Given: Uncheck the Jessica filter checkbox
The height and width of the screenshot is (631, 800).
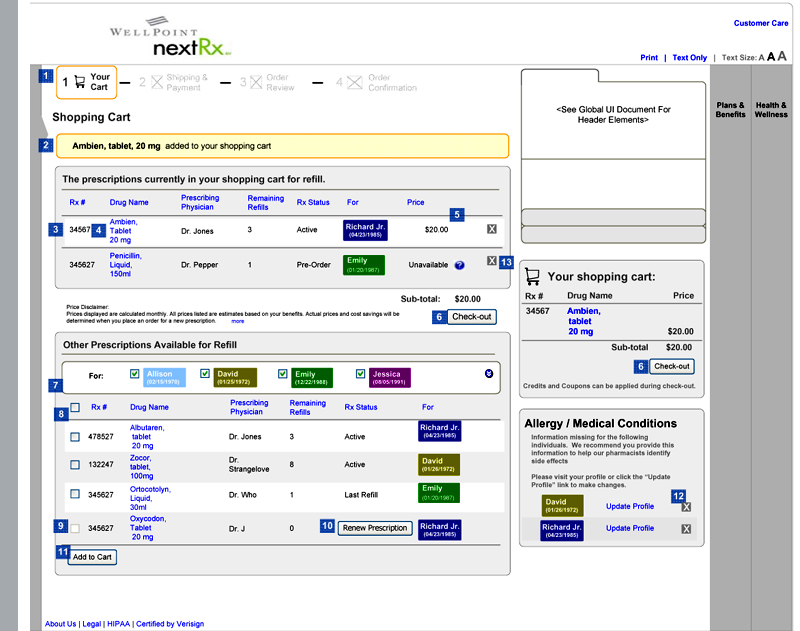Looking at the screenshot, I should tap(361, 374).
